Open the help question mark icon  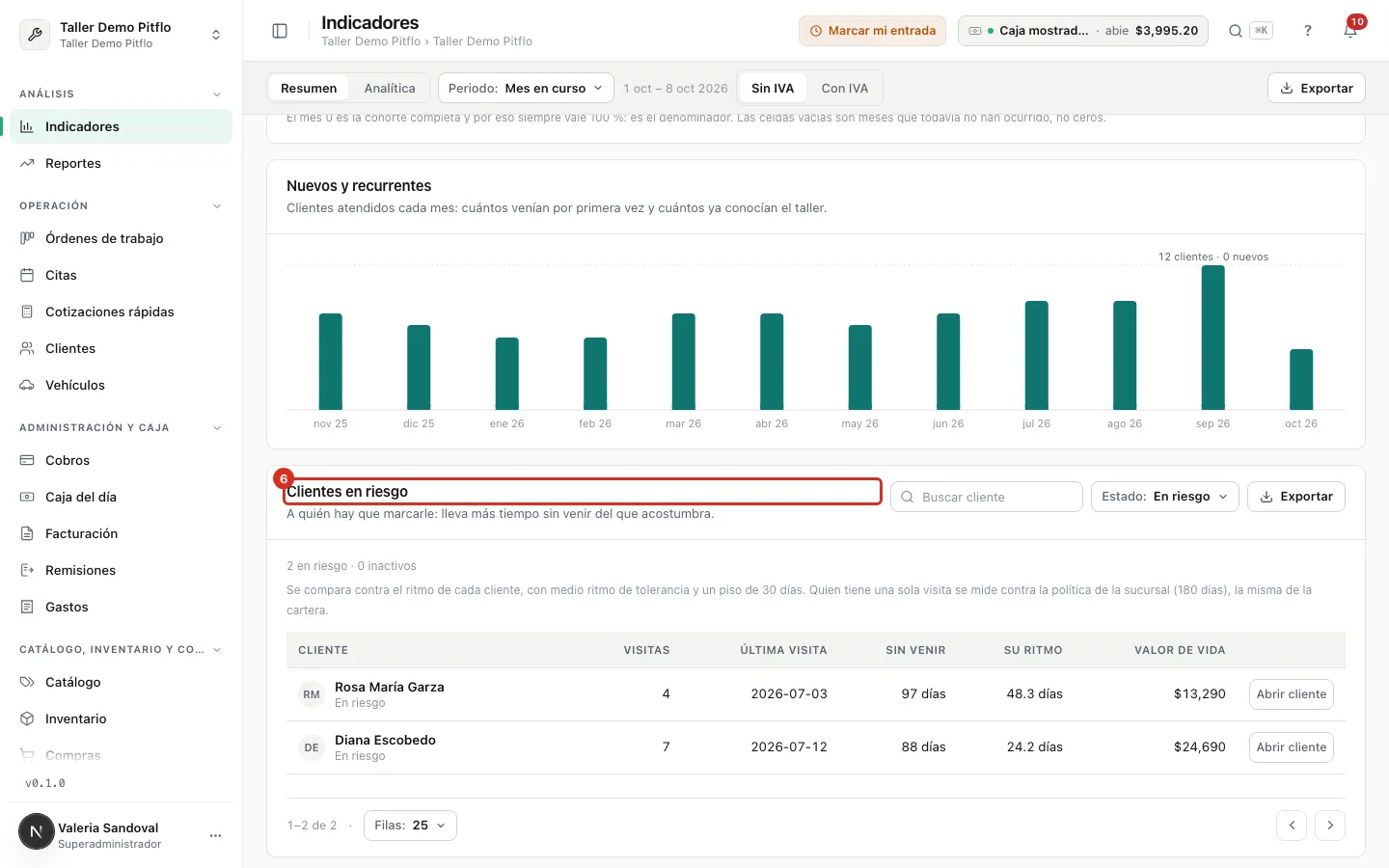pyautogui.click(x=1308, y=31)
